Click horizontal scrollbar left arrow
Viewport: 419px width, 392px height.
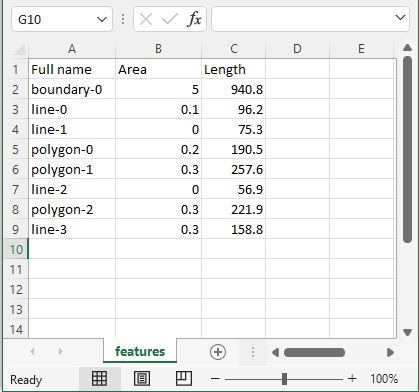pos(275,352)
